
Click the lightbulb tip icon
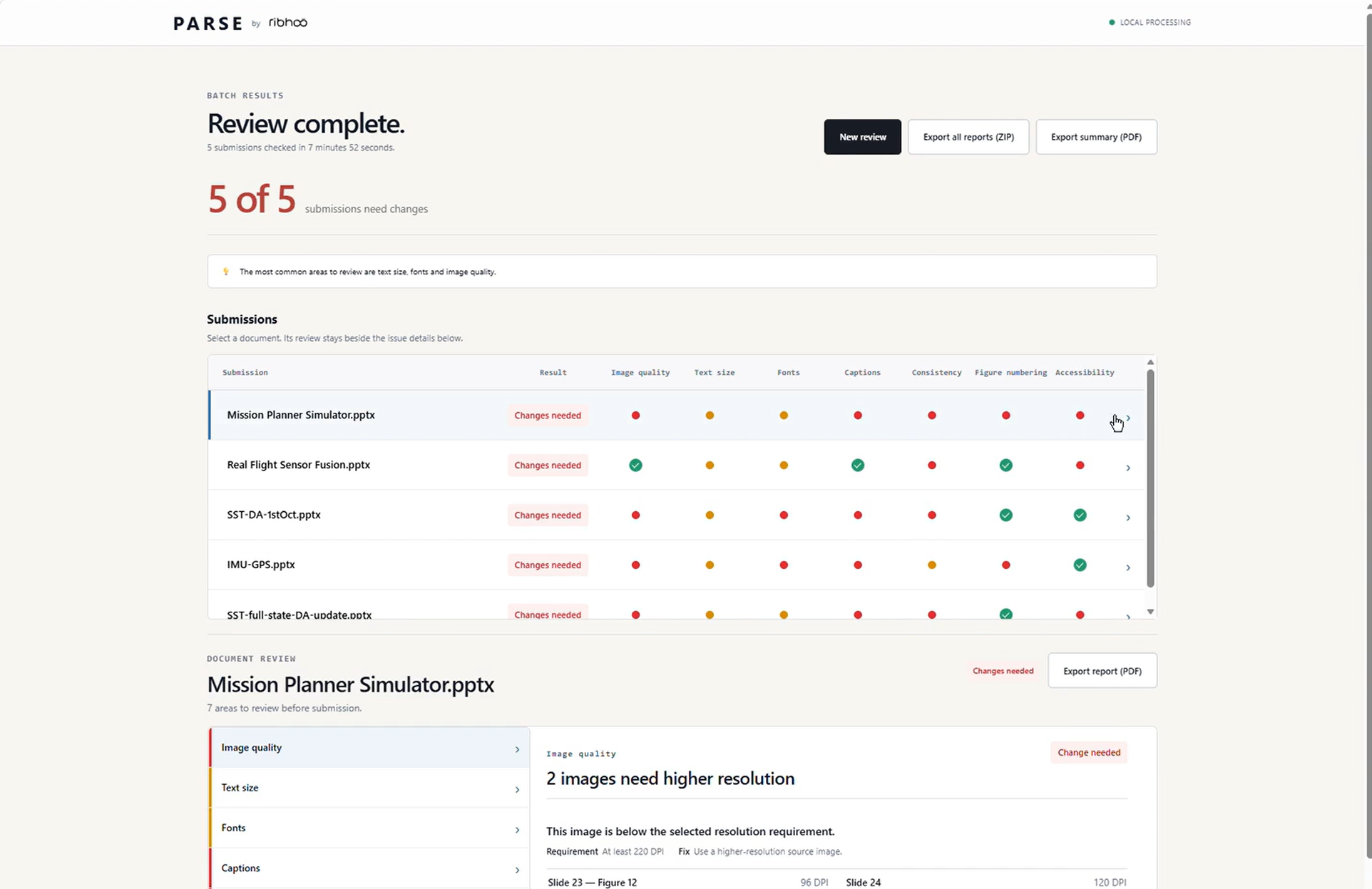coord(226,272)
